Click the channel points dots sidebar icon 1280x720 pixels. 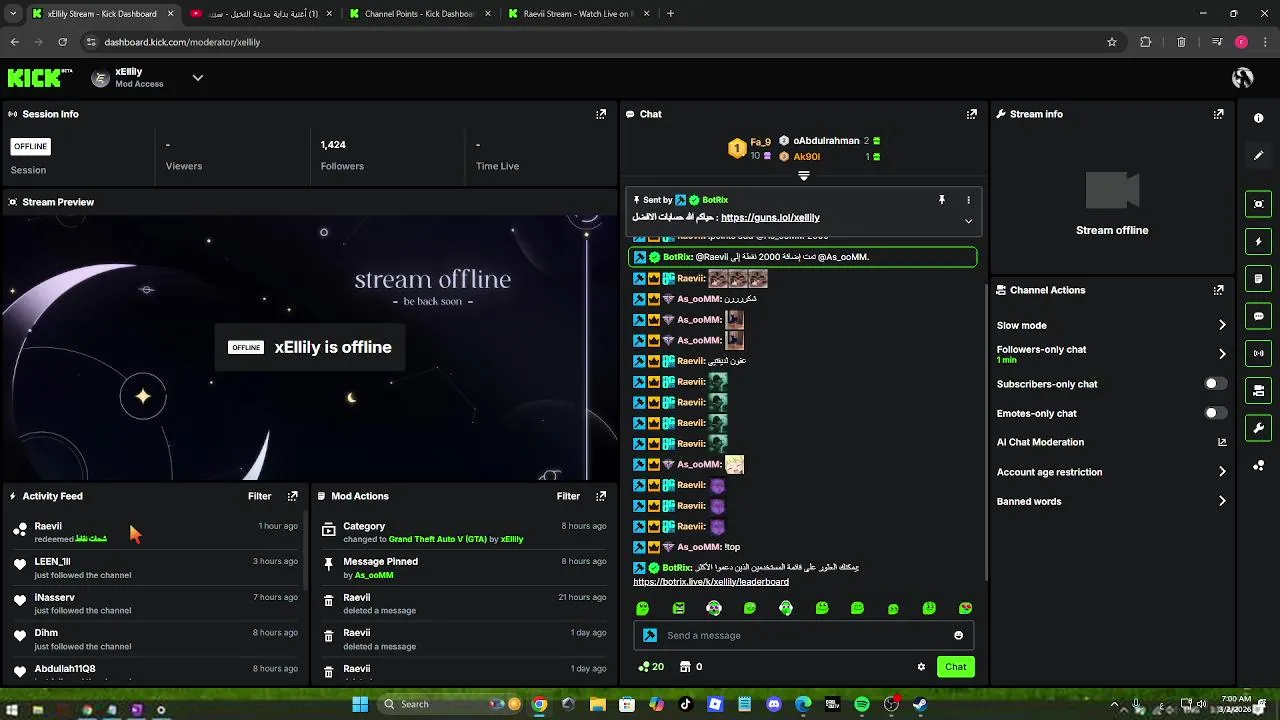(1258, 466)
